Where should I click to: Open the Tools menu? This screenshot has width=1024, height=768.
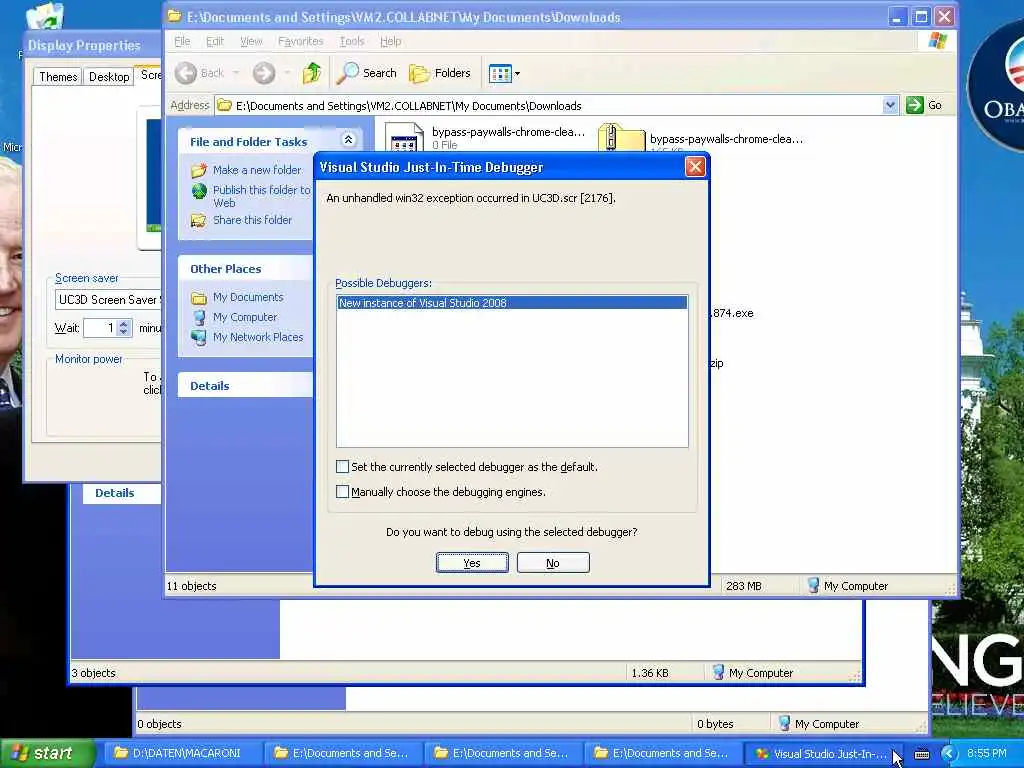[351, 41]
